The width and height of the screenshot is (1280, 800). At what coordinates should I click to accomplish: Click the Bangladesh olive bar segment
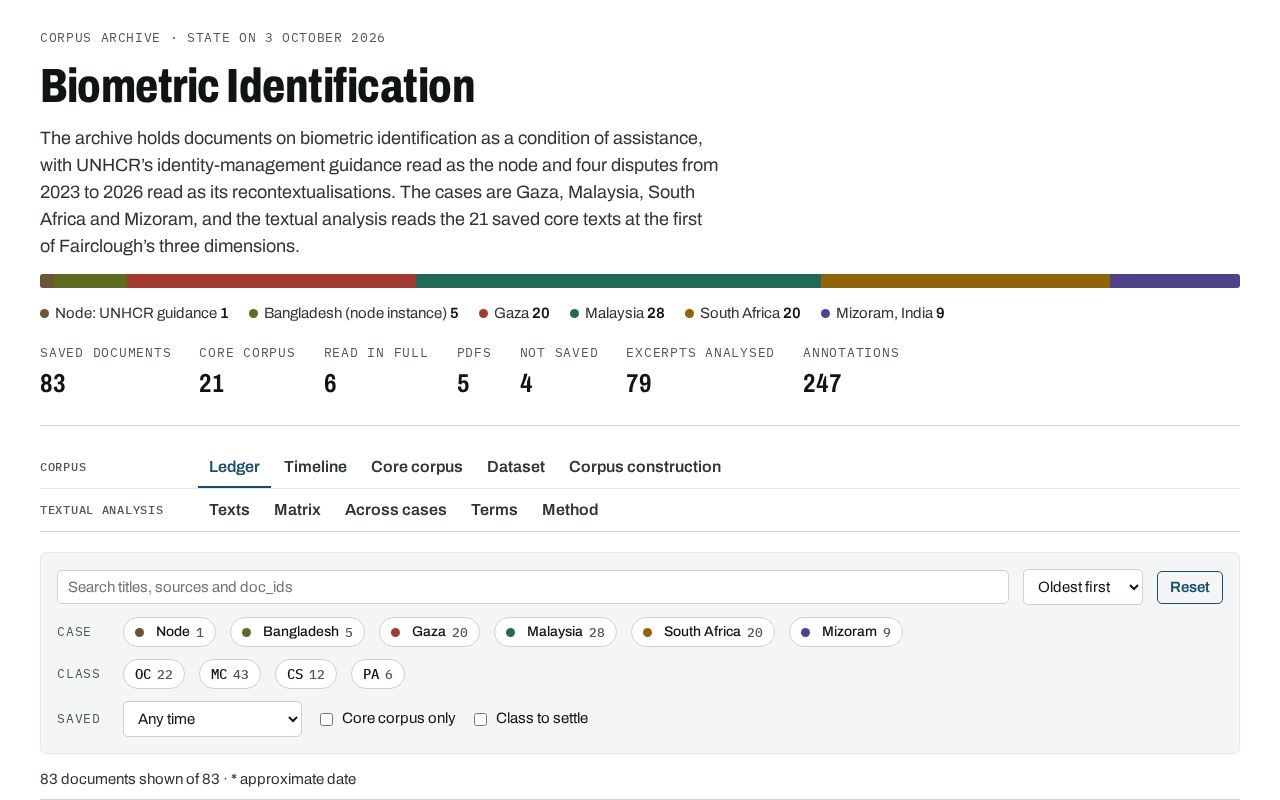[91, 281]
